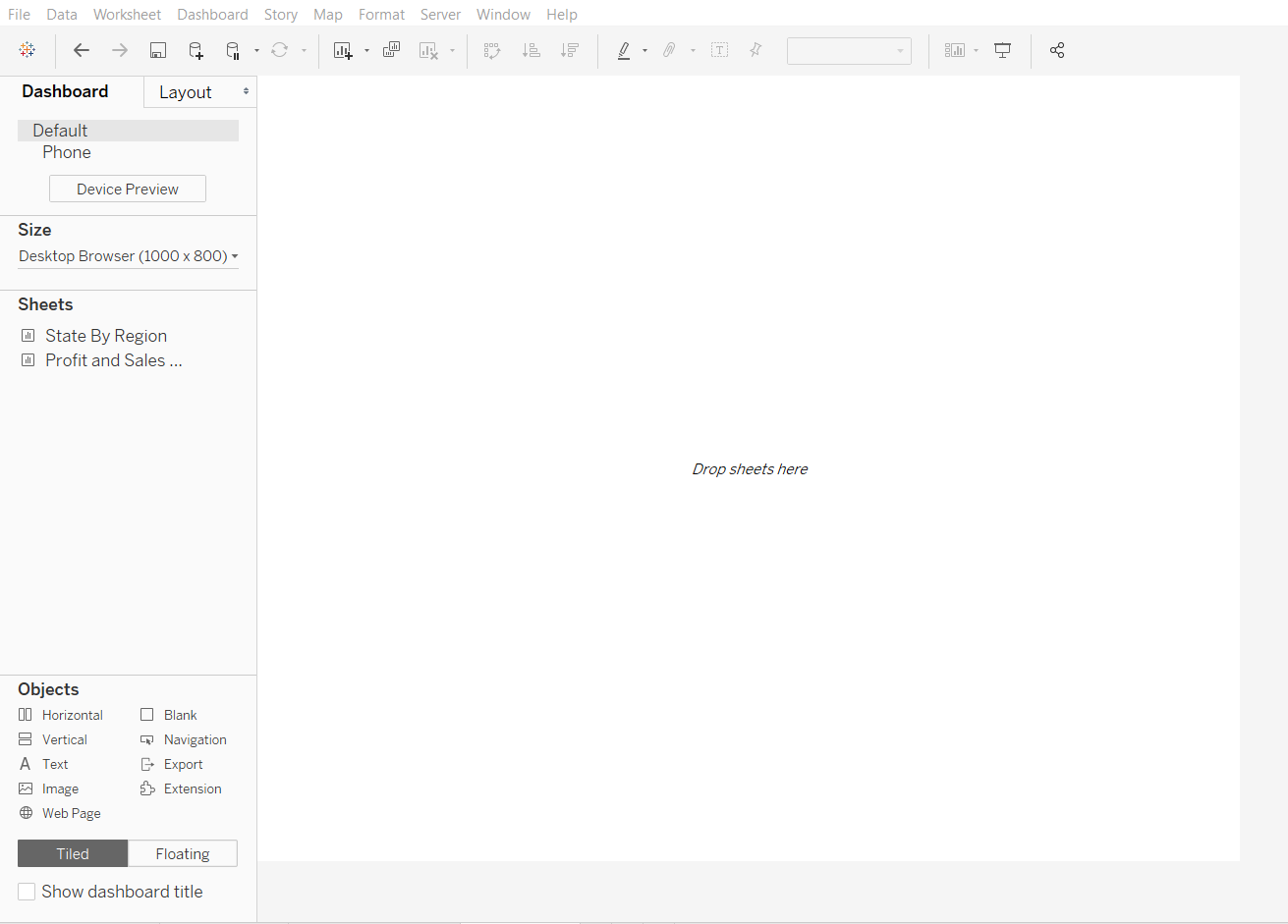Open the Fit combo box in toolbar
The image size is (1288, 924).
tap(849, 51)
